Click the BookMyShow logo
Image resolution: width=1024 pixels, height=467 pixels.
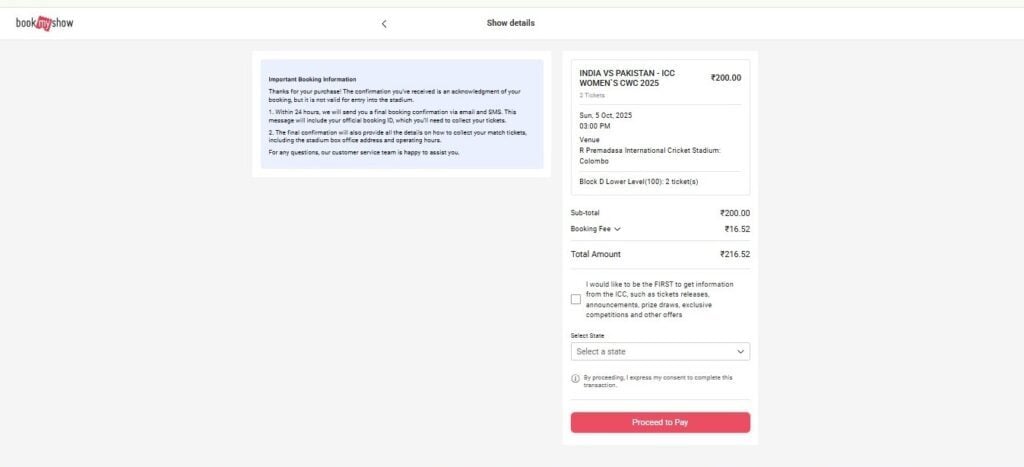(44, 24)
